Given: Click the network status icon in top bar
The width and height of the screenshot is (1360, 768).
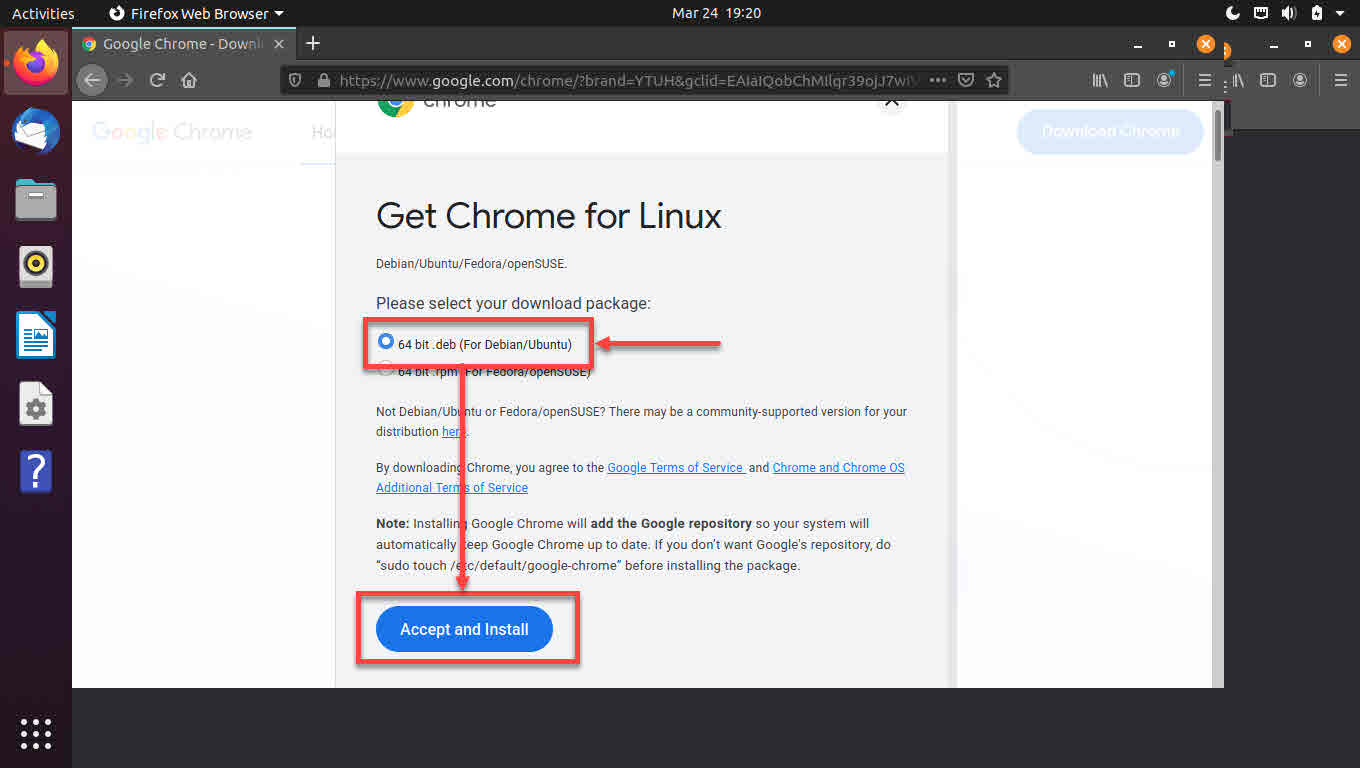Looking at the screenshot, I should pos(1261,13).
